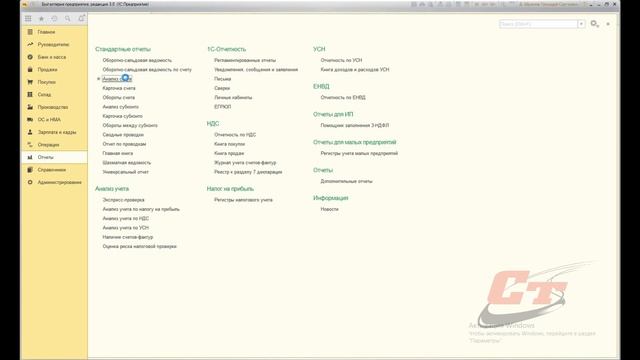Expand the search field dropdown arrow
Image resolution: width=640 pixels, height=360 pixels.
click(x=581, y=24)
